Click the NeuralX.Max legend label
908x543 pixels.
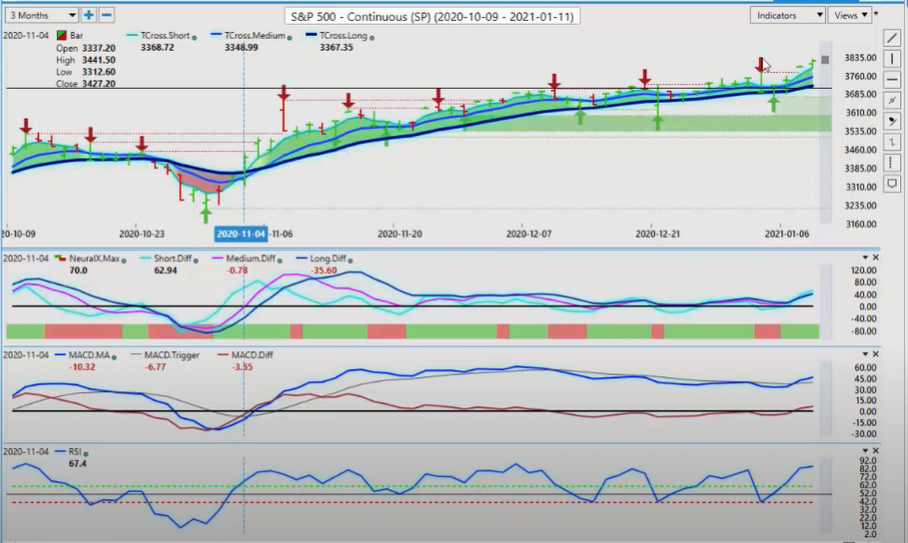pos(94,259)
